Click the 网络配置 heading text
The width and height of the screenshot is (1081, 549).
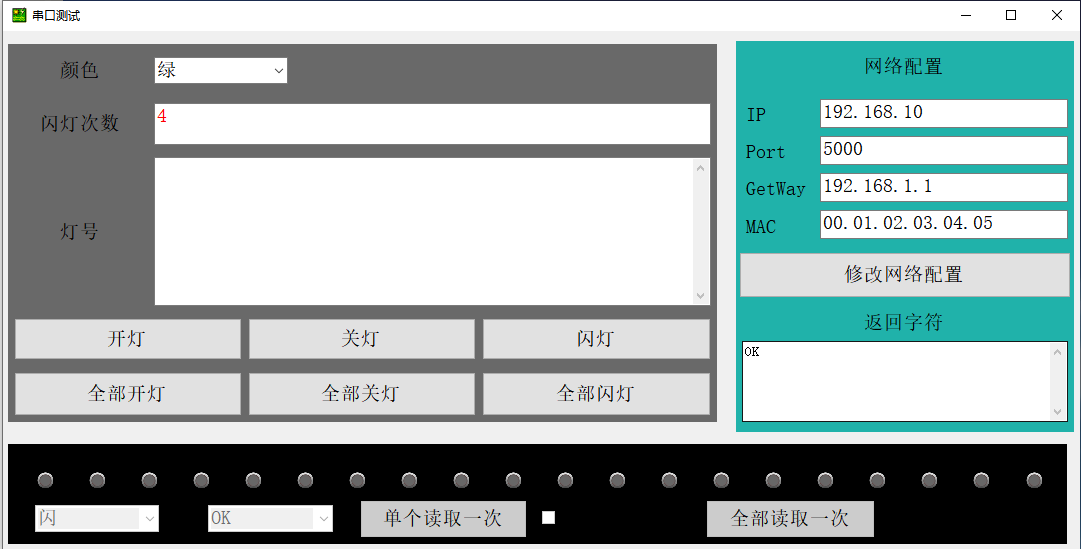point(903,67)
